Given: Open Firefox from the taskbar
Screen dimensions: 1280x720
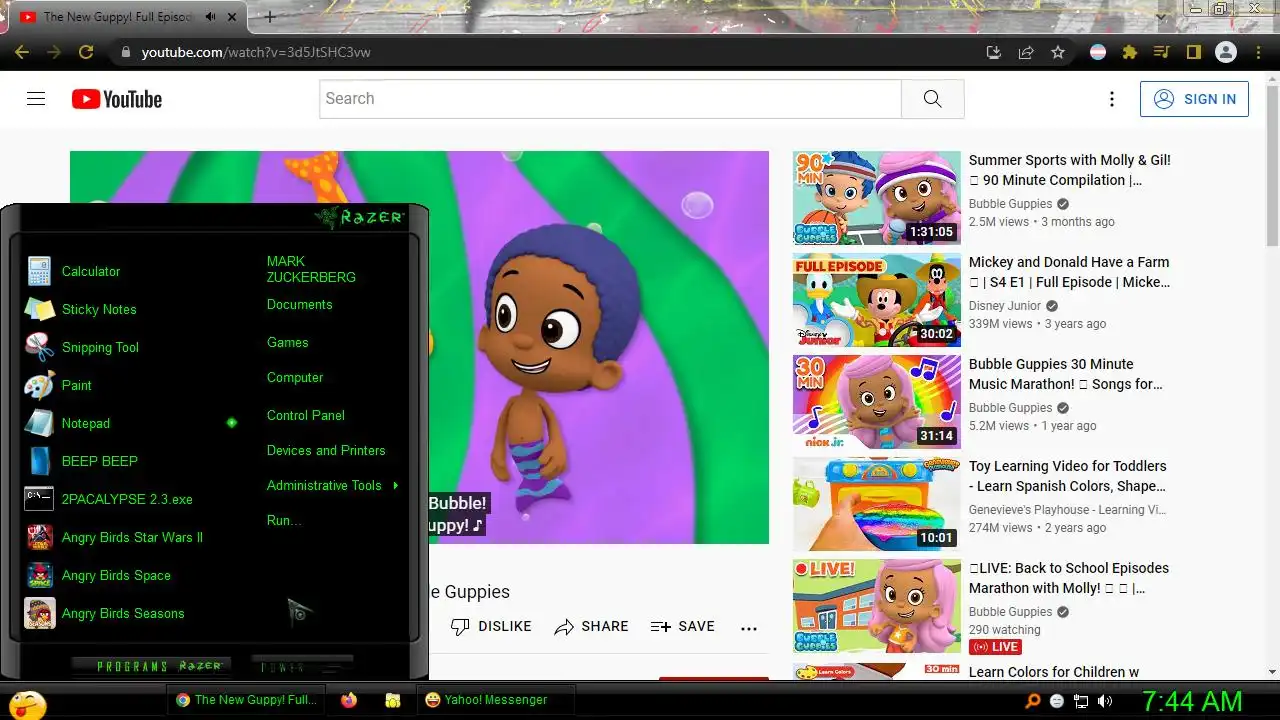Looking at the screenshot, I should coord(349,700).
